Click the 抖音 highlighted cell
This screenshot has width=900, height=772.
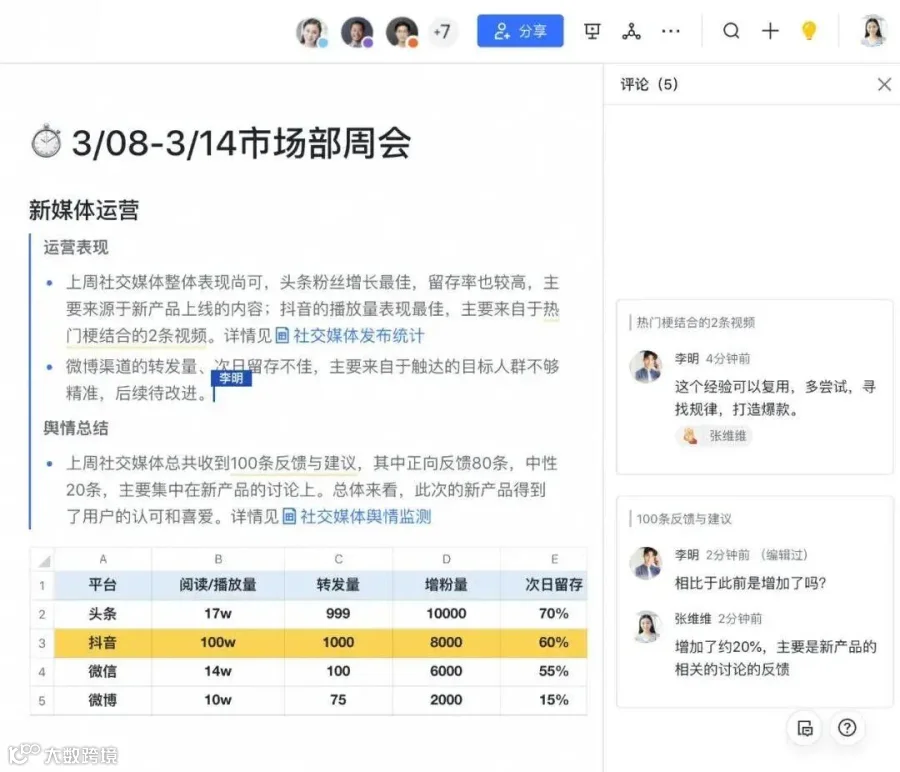click(x=103, y=643)
